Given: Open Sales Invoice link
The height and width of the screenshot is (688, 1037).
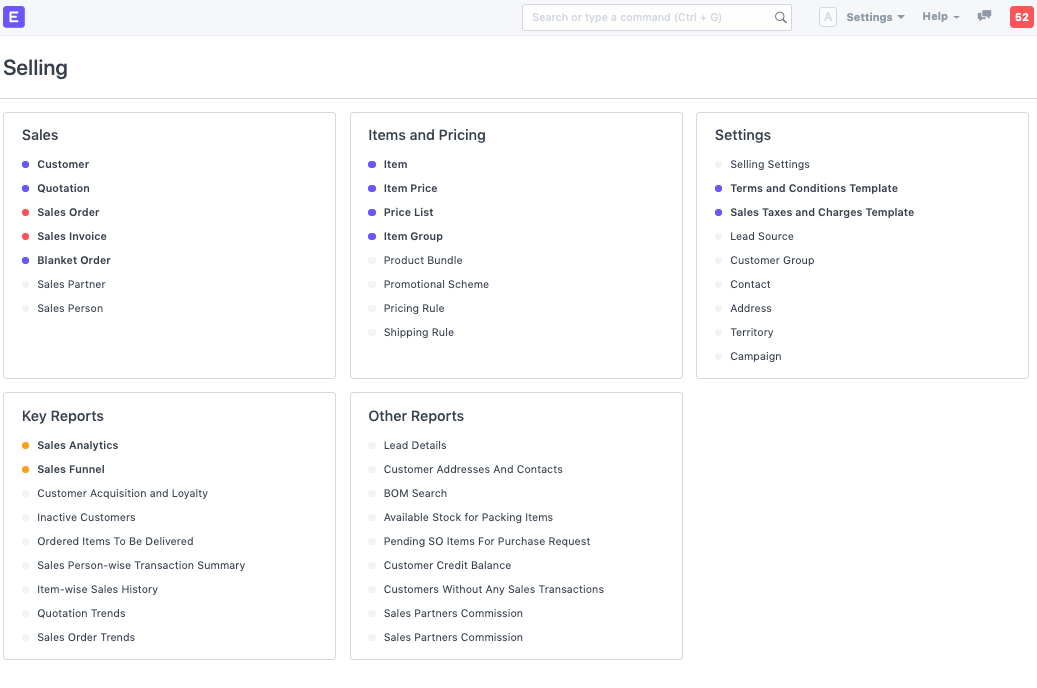Looking at the screenshot, I should 71,236.
